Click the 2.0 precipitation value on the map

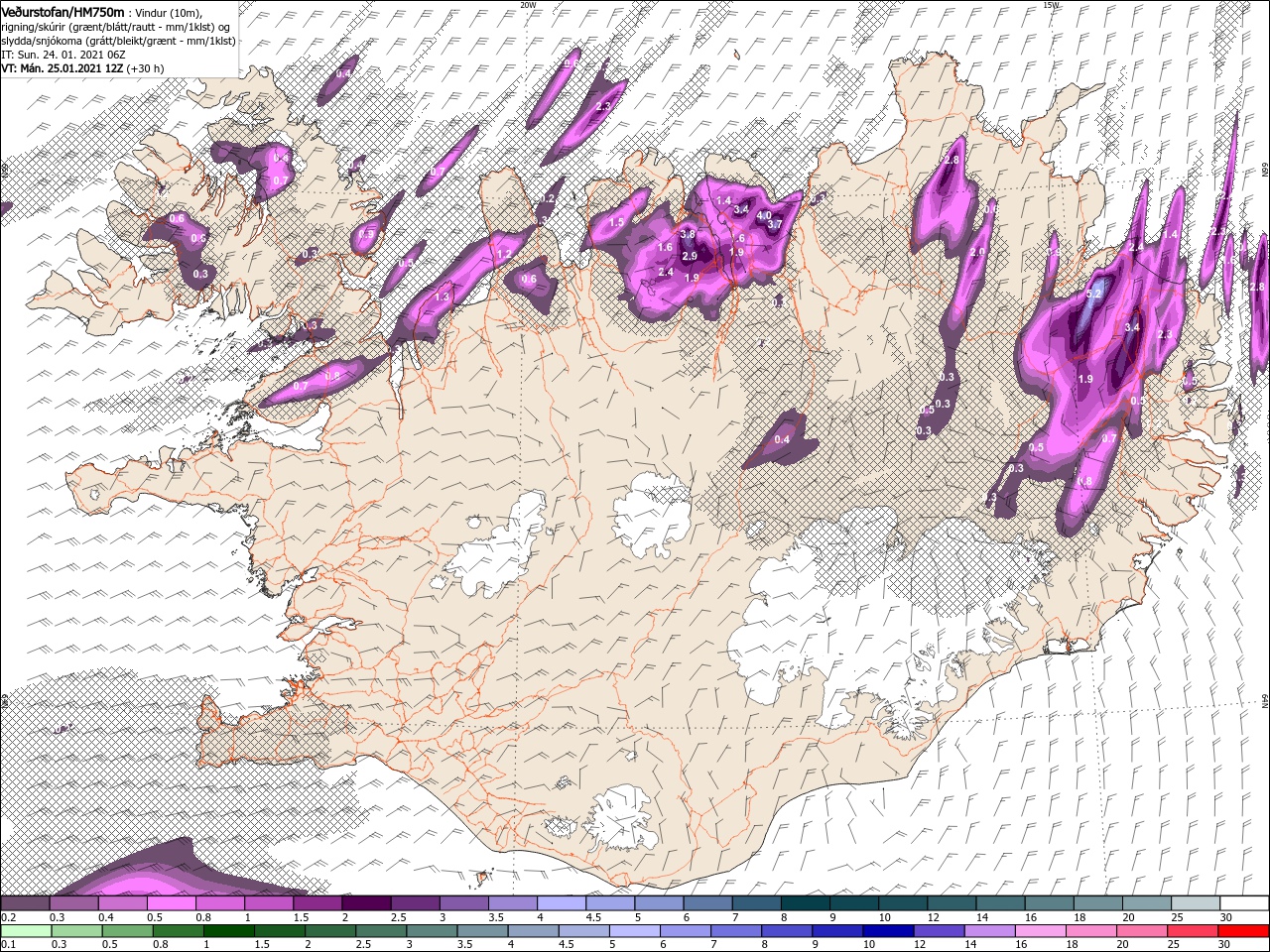click(x=977, y=253)
